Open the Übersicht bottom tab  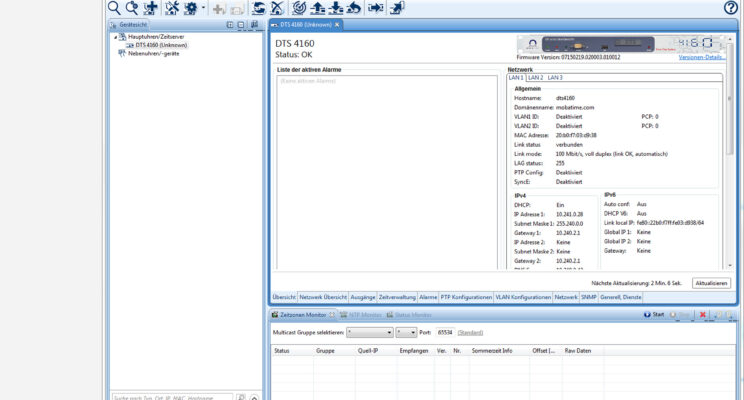284,297
